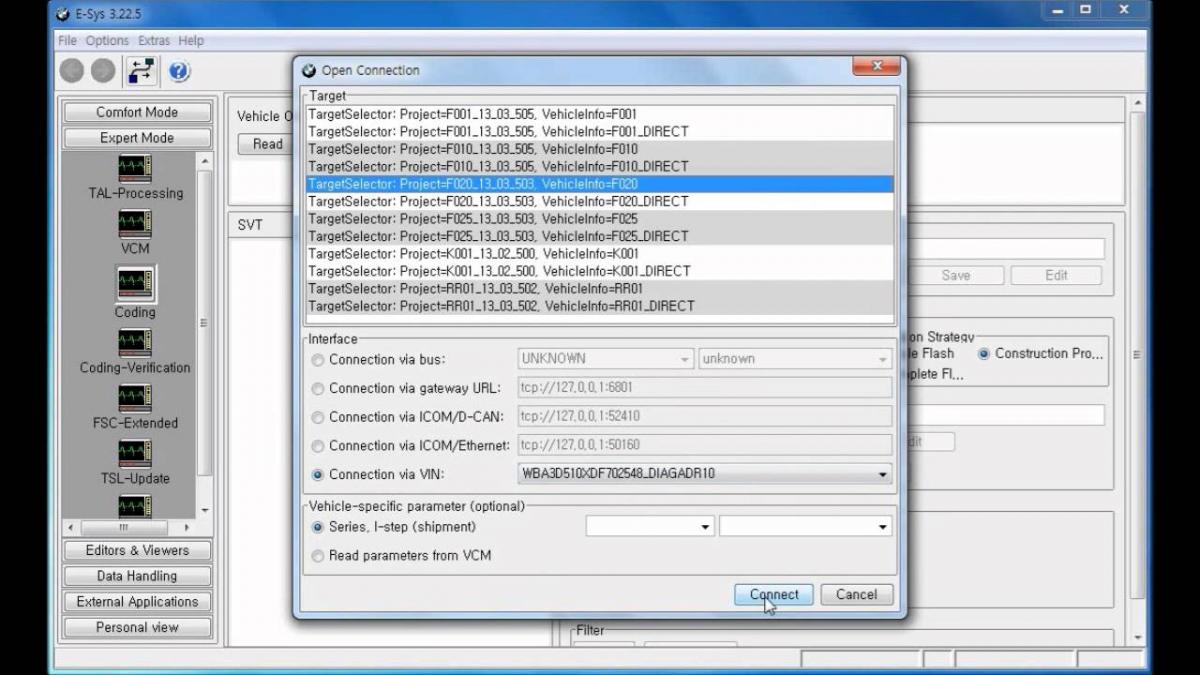Click the sidebar horizontal scrollbar thumb
The height and width of the screenshot is (675, 1200).
point(124,527)
